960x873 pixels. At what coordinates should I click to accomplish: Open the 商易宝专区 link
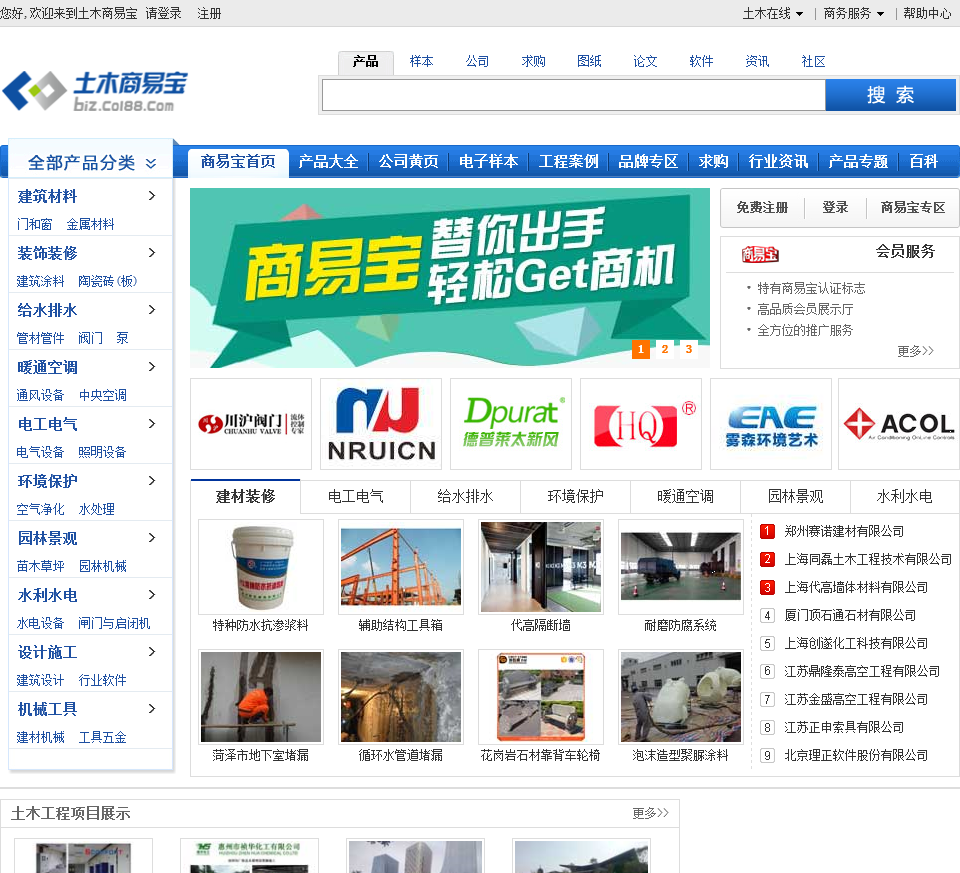913,208
